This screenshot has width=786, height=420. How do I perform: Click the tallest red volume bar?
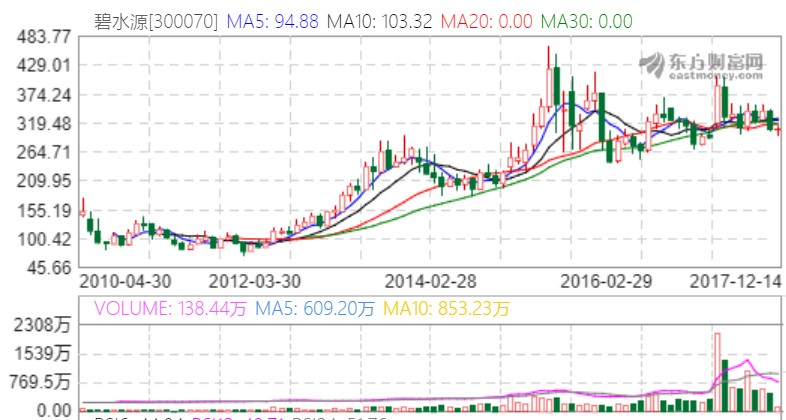[x=717, y=370]
